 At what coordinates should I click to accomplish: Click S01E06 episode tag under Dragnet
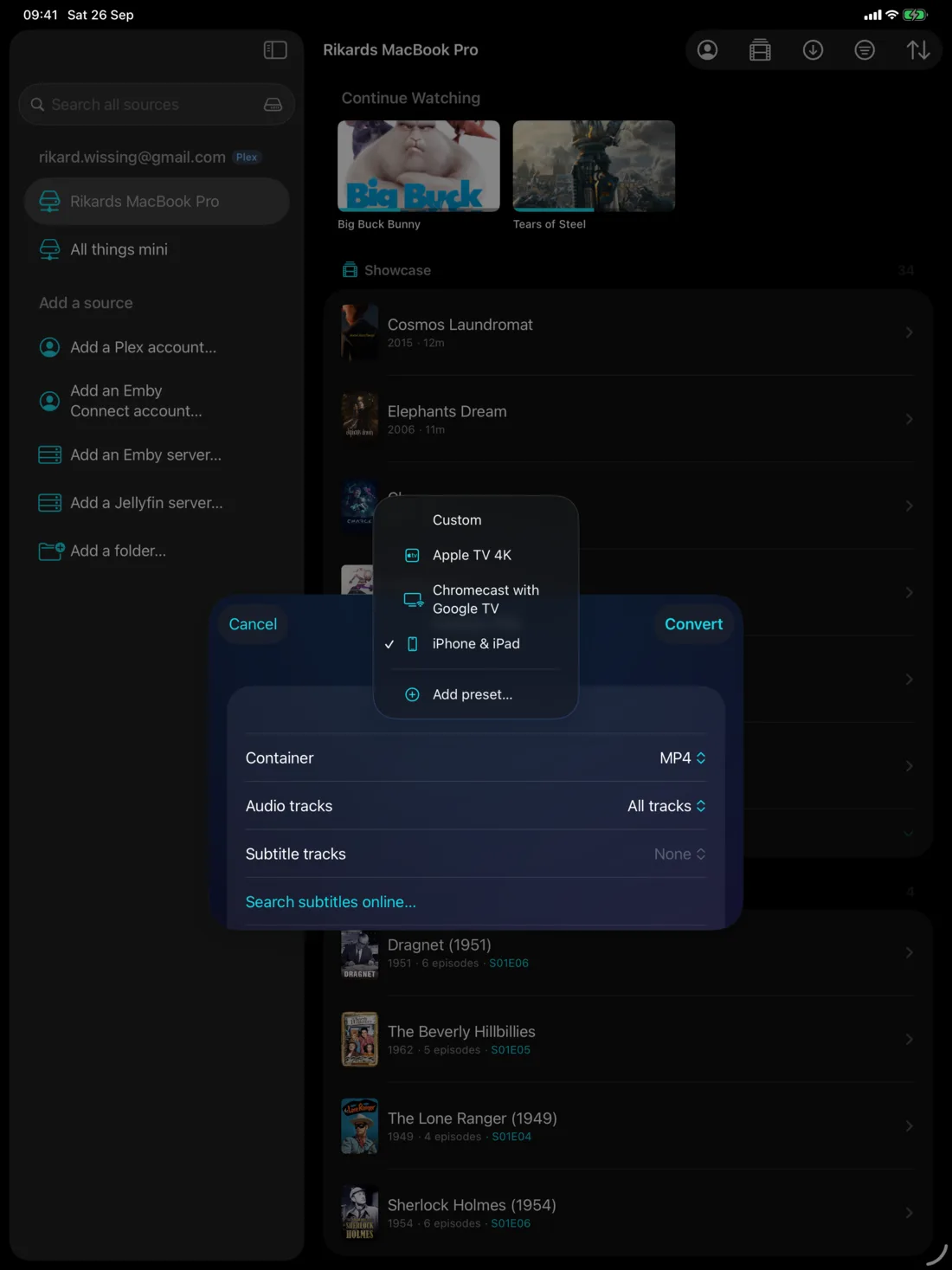click(x=509, y=964)
